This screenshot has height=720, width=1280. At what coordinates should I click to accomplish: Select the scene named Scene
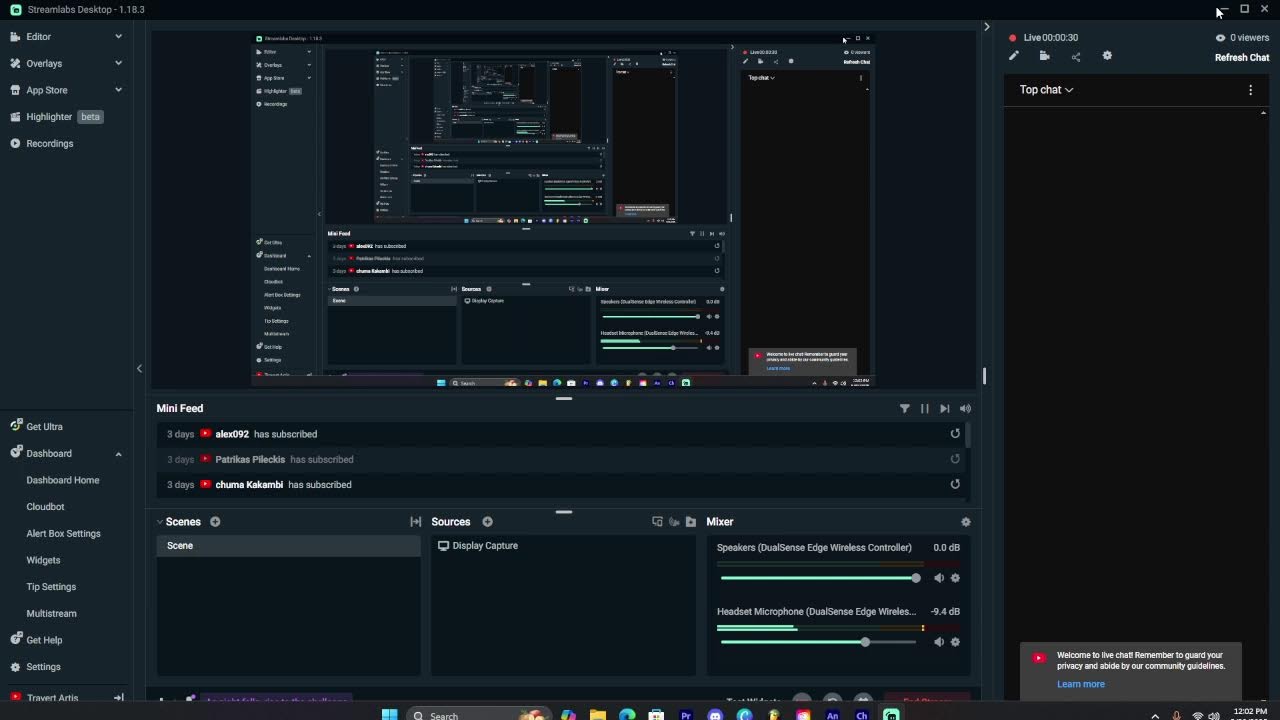coord(288,545)
